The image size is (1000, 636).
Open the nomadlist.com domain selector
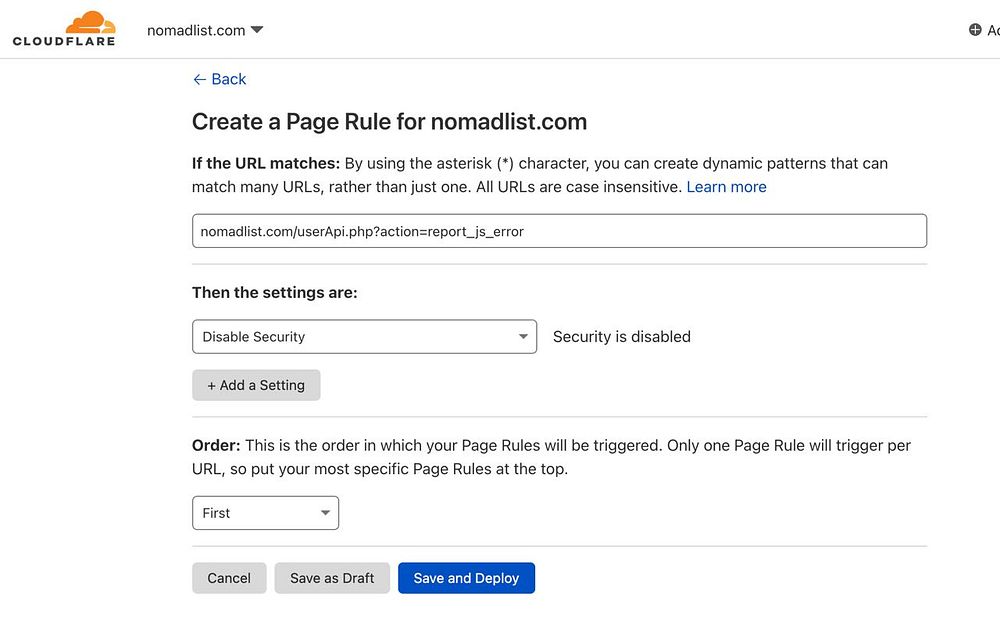tap(196, 30)
